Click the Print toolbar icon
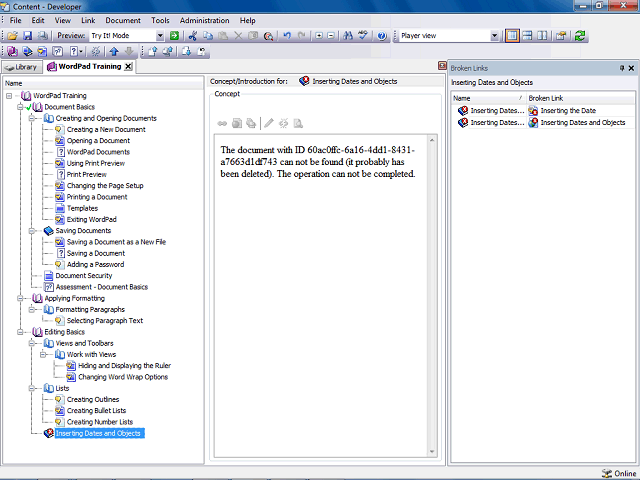The width and height of the screenshot is (640, 480). [x=42, y=36]
